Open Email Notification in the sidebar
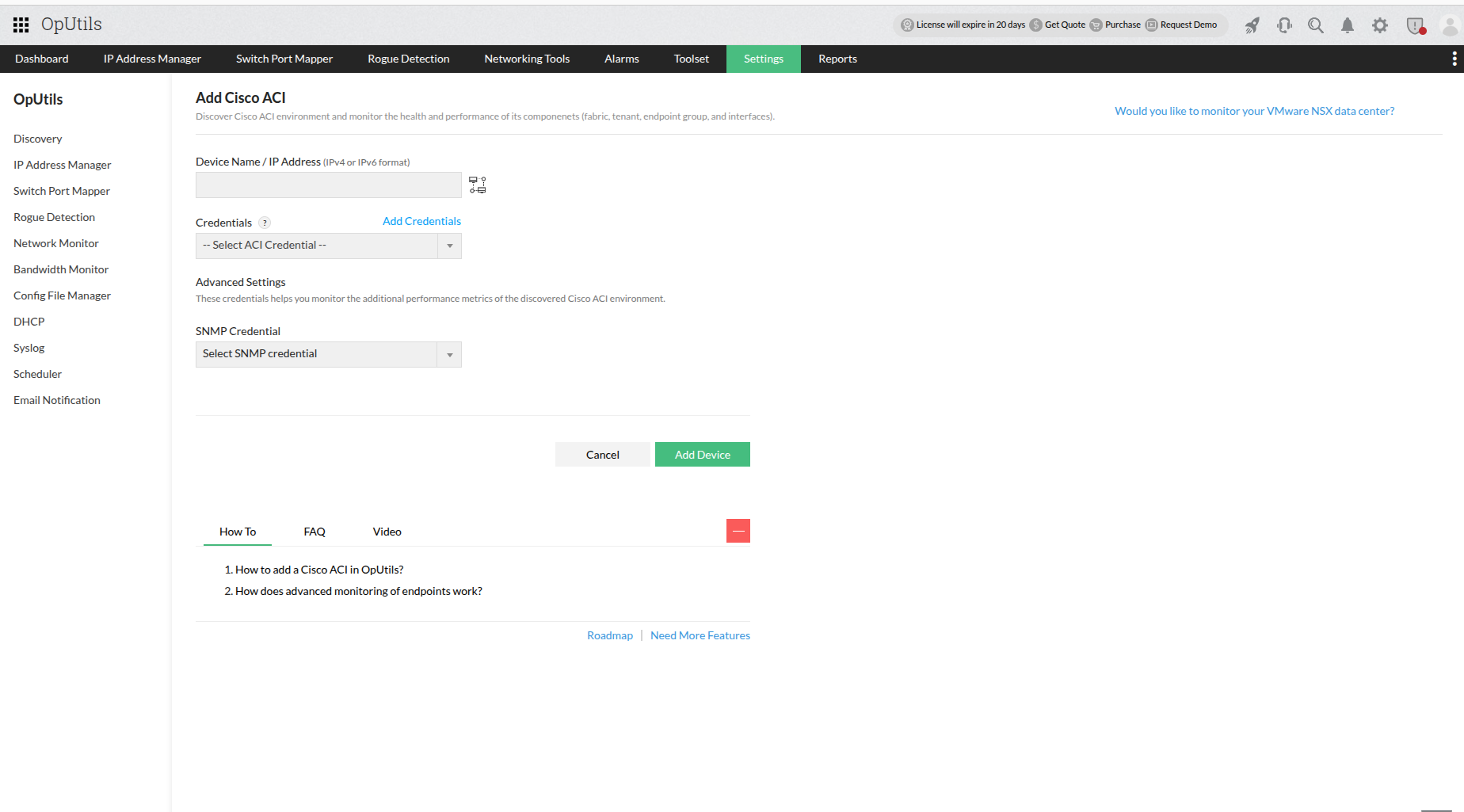 [x=57, y=400]
